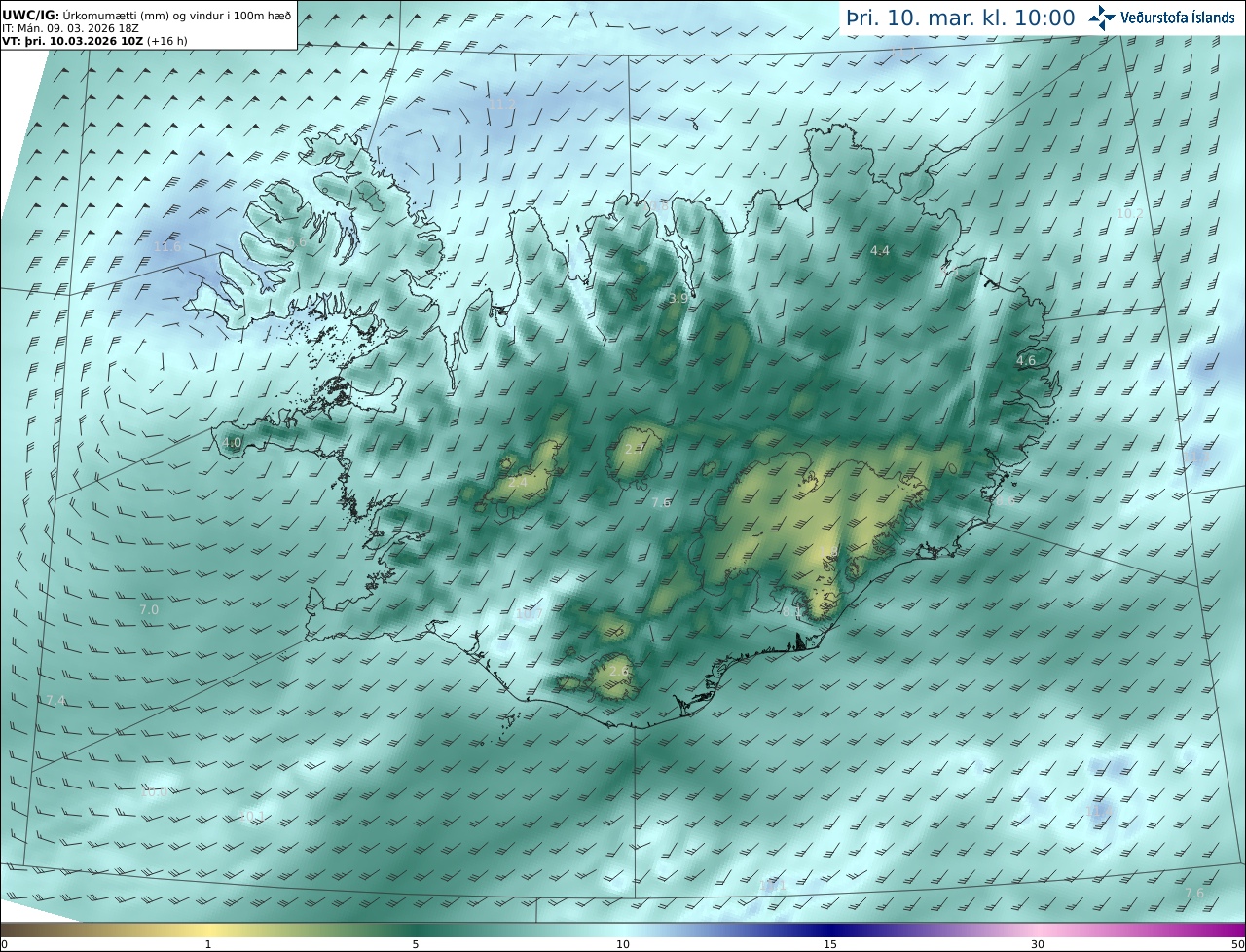Select the date header Þri. 10. mar. kl. 10:00
Screen dimensions: 1246x952
(x=960, y=18)
